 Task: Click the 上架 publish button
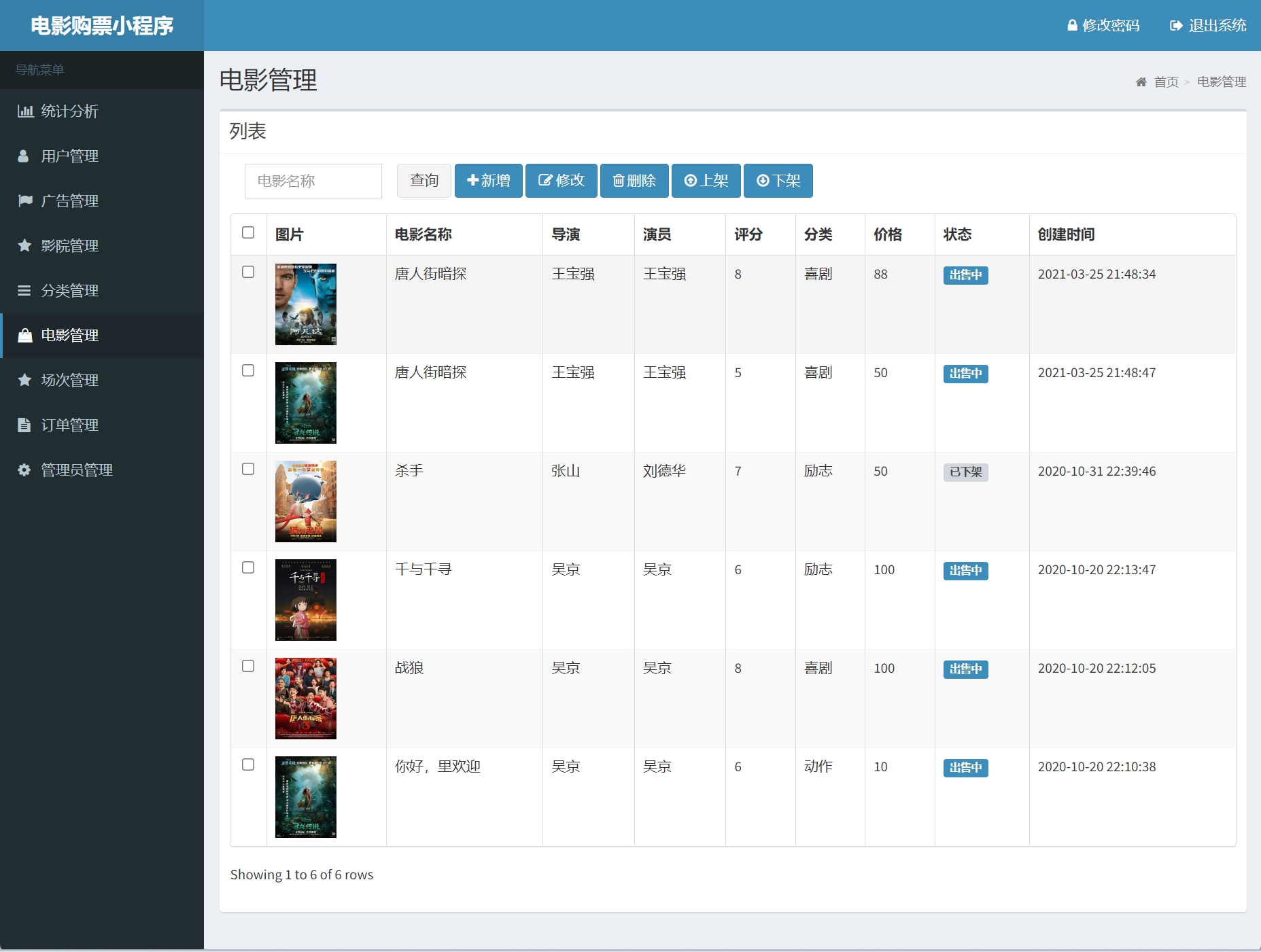(706, 181)
